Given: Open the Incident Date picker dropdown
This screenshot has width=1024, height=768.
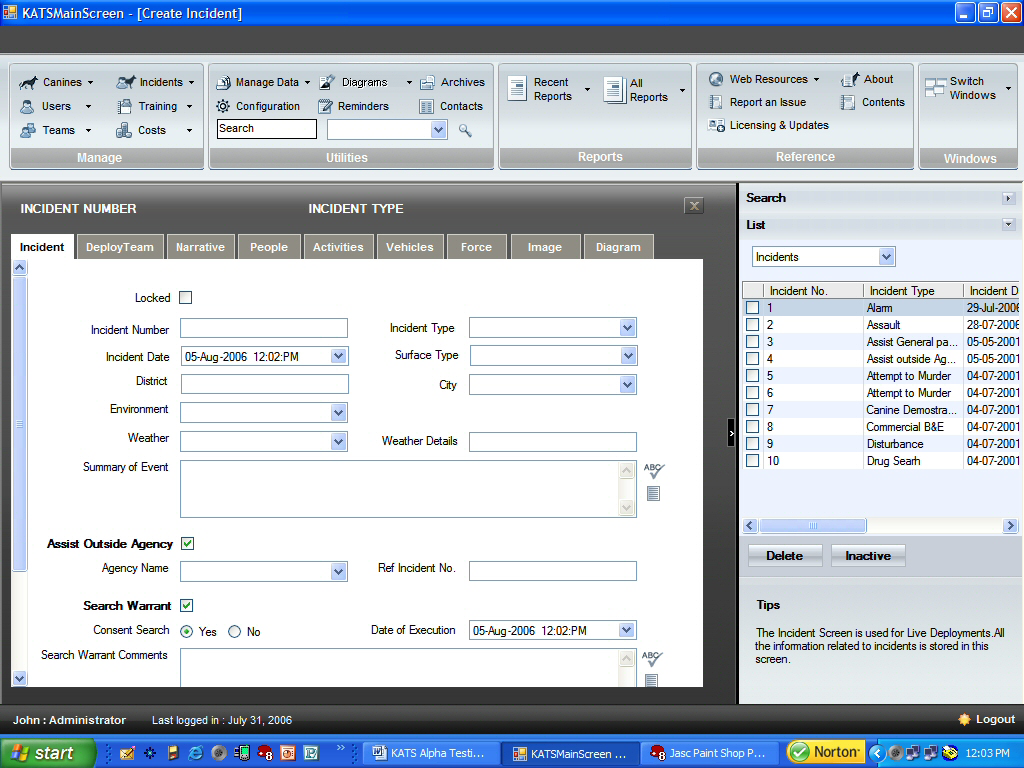Looking at the screenshot, I should [338, 356].
